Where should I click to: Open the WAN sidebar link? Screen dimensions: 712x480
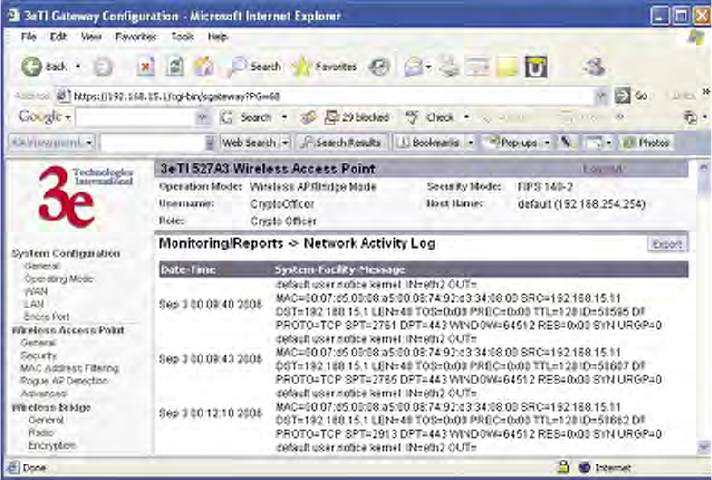click(x=35, y=292)
